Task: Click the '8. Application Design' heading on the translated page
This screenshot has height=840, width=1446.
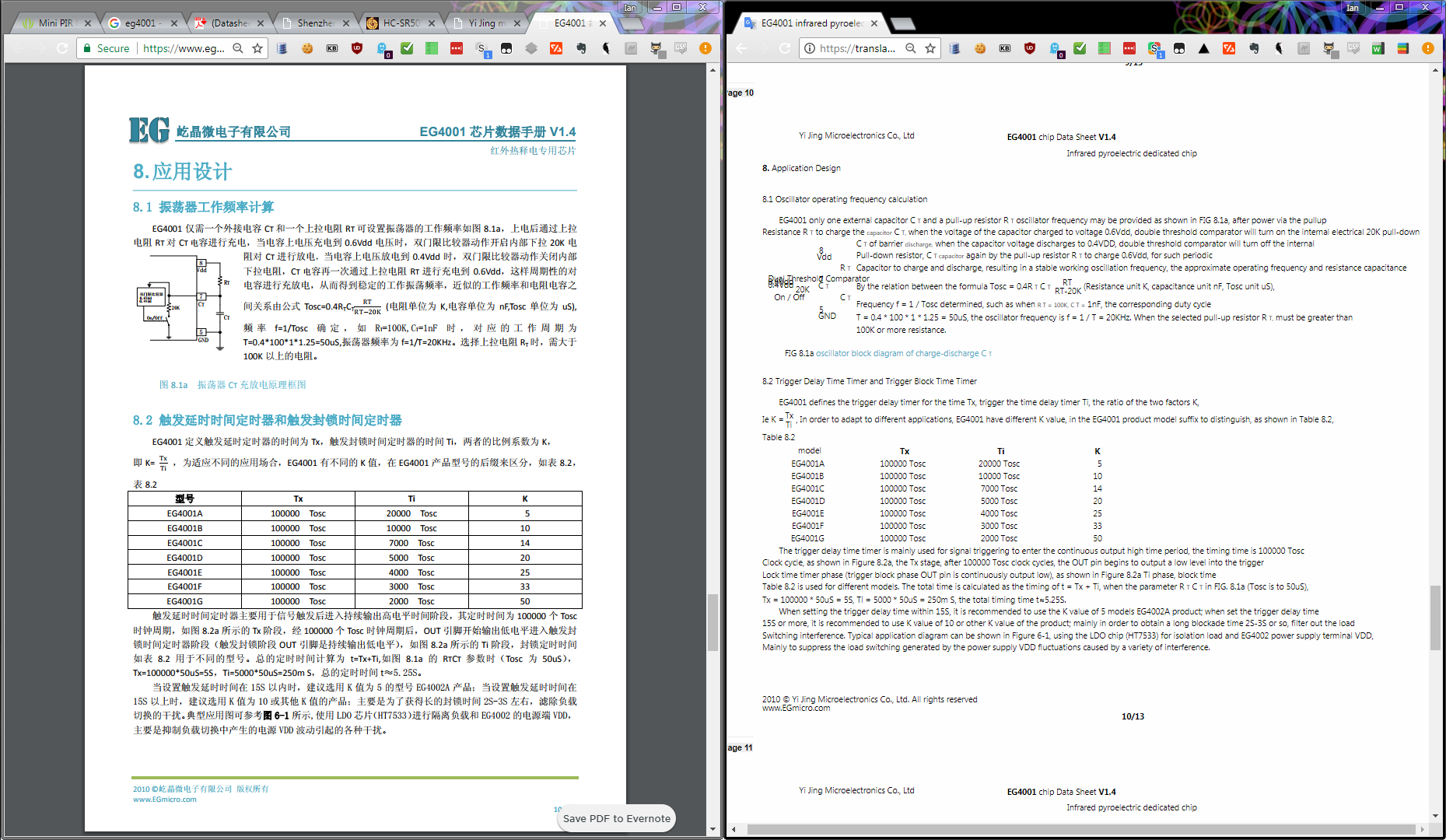Action: 801,168
